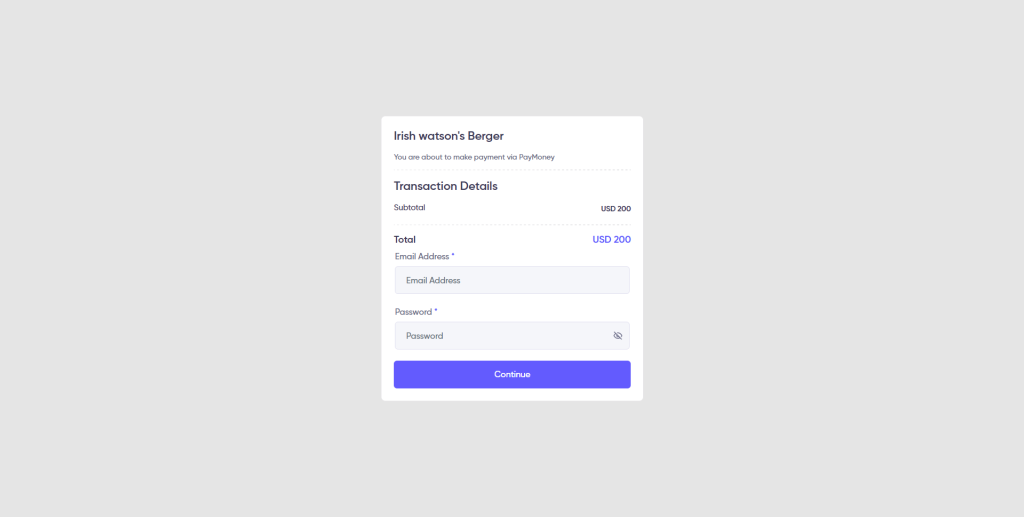1024x517 pixels.
Task: Click the dashed divider below the payment notice
Action: click(512, 170)
